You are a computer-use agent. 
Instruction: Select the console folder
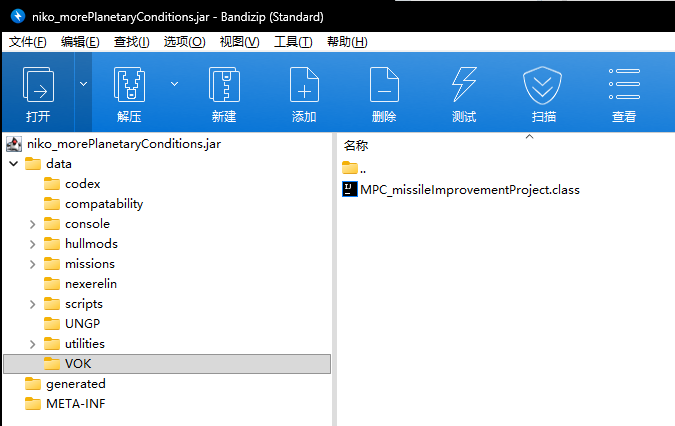tap(87, 224)
